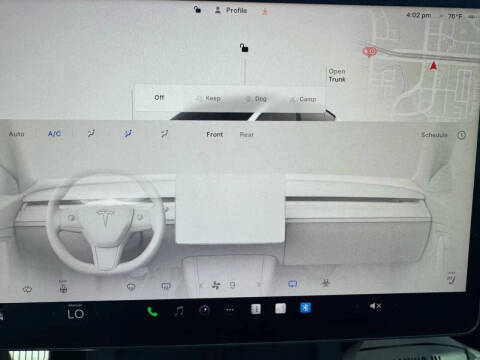The image size is (480, 360).
Task: Toggle the third airflow direction icon
Action: pyautogui.click(x=164, y=134)
